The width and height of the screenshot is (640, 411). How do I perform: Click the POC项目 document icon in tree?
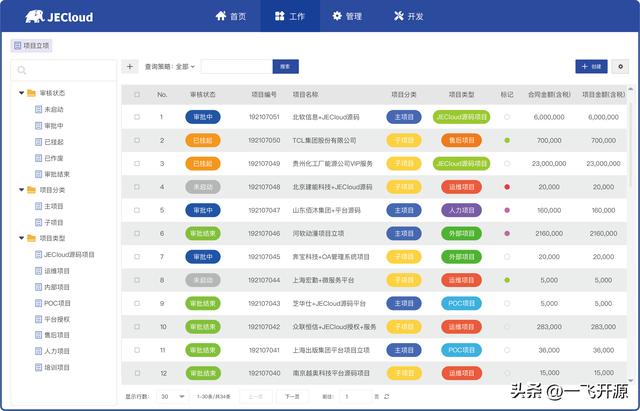coord(38,303)
